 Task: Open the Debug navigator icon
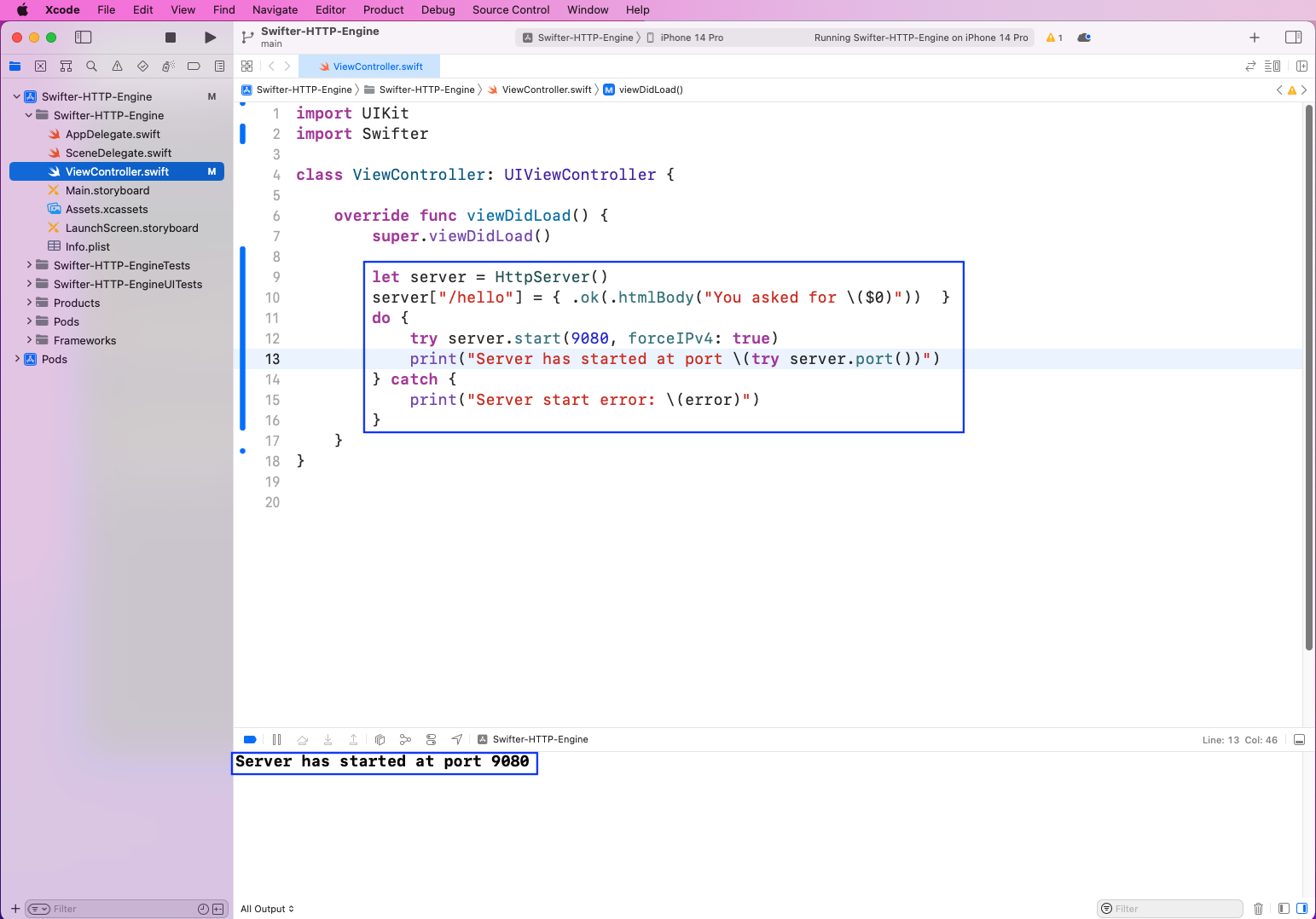coord(168,66)
